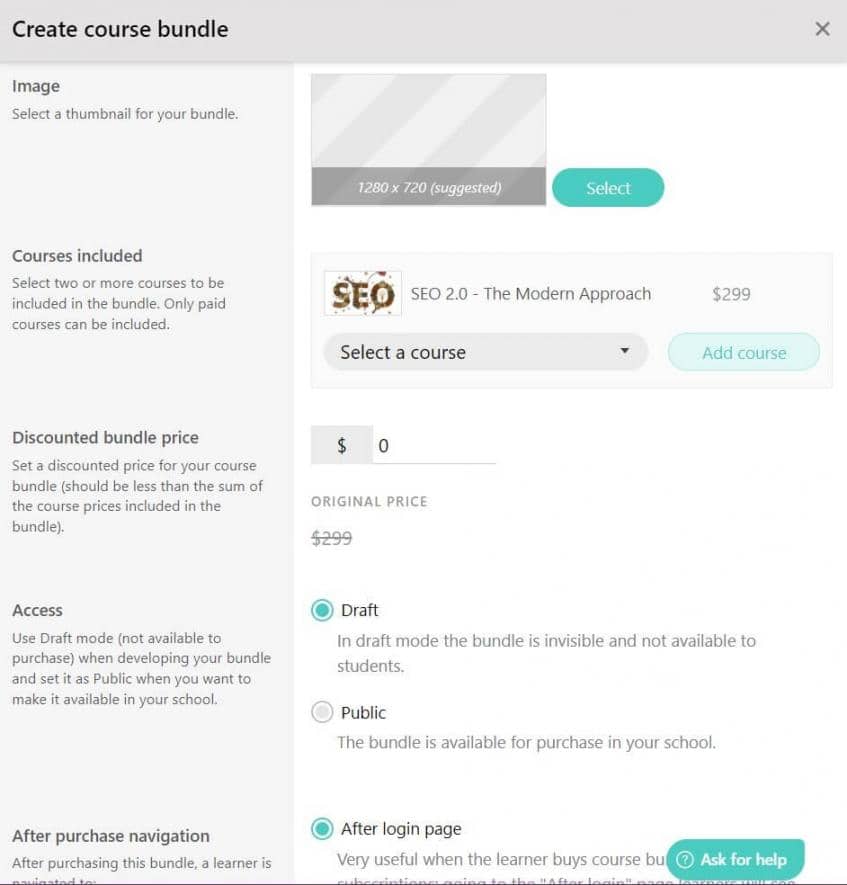Click the $299 course price
The width and height of the screenshot is (847, 885).
pyautogui.click(x=731, y=294)
